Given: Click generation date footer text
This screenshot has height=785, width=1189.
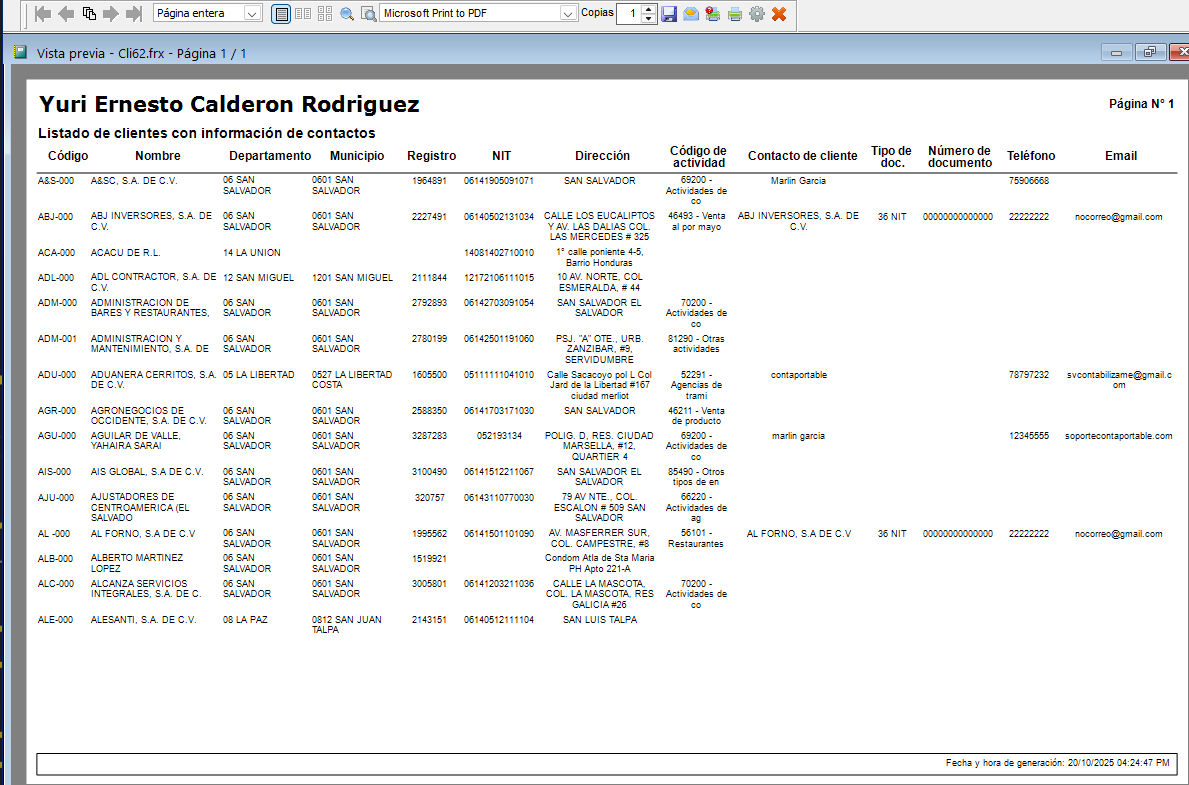Looking at the screenshot, I should click(x=1057, y=763).
